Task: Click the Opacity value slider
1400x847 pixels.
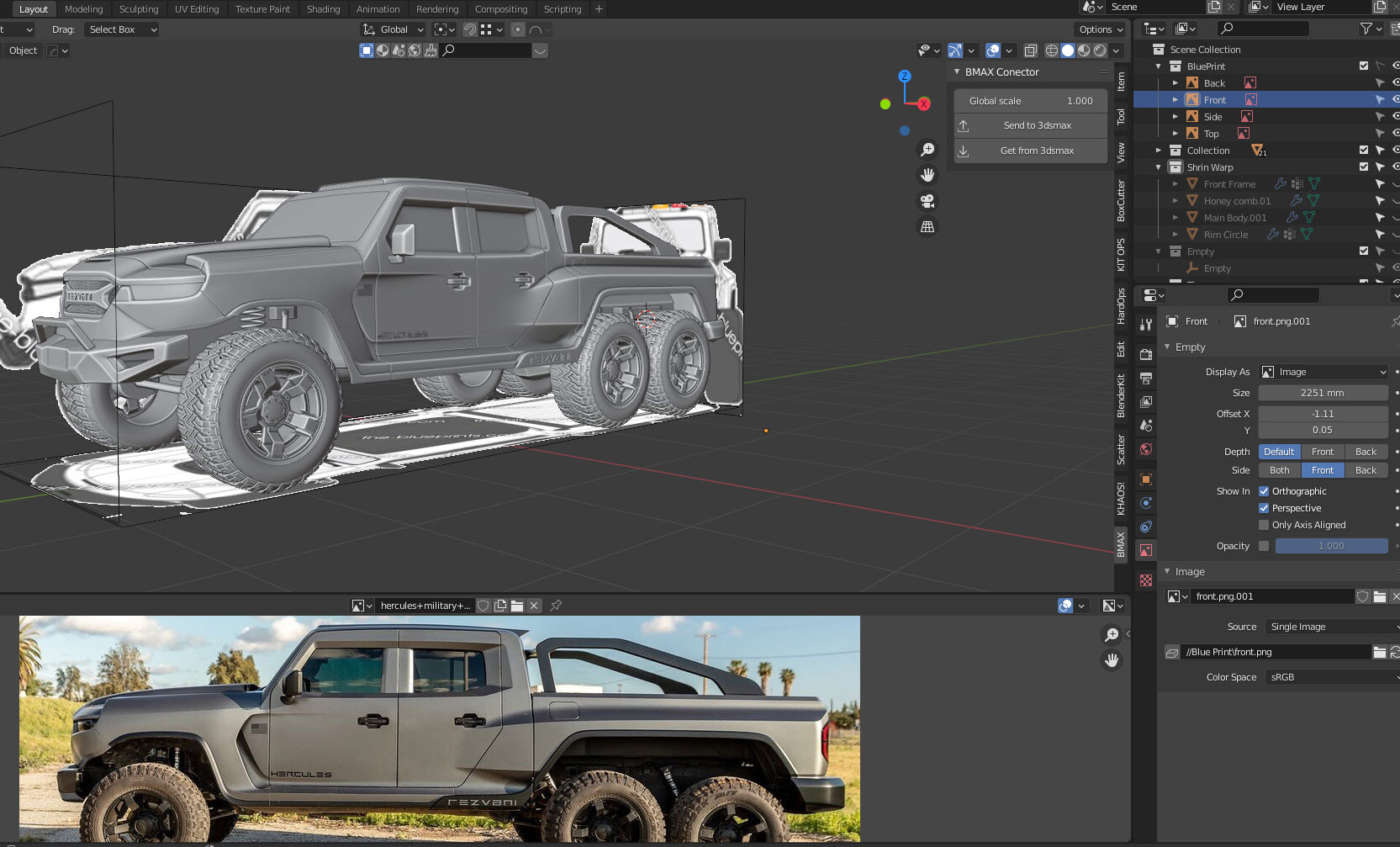Action: [1331, 546]
